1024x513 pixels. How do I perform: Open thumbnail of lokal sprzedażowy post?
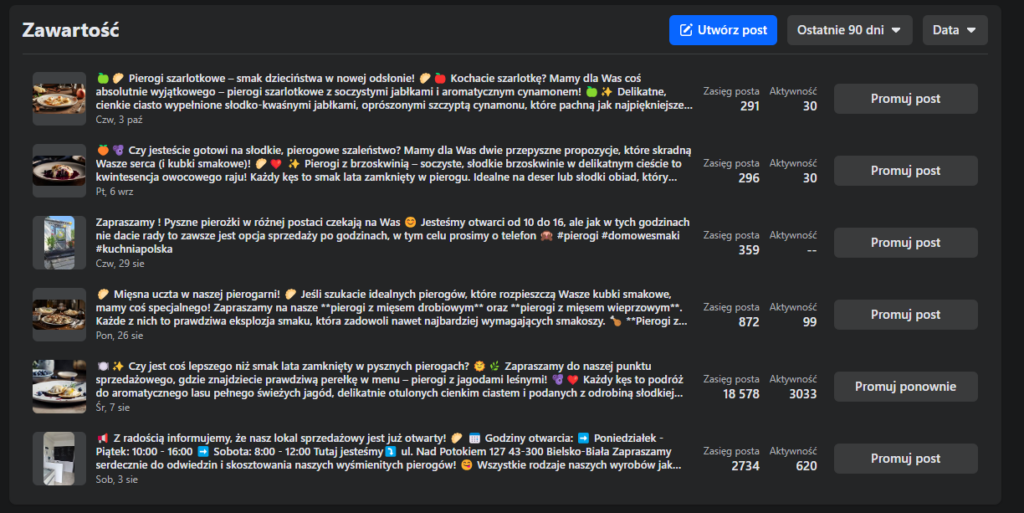tap(59, 459)
